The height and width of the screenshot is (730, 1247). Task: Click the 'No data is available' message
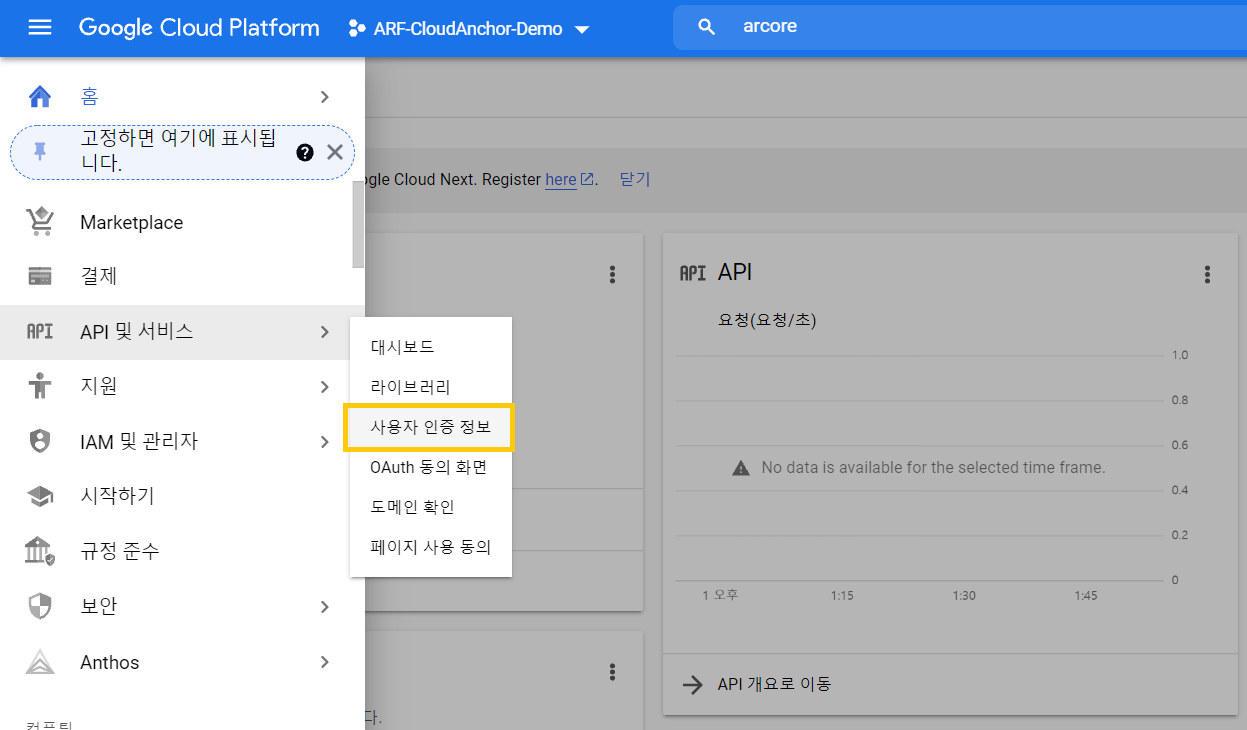tap(933, 467)
